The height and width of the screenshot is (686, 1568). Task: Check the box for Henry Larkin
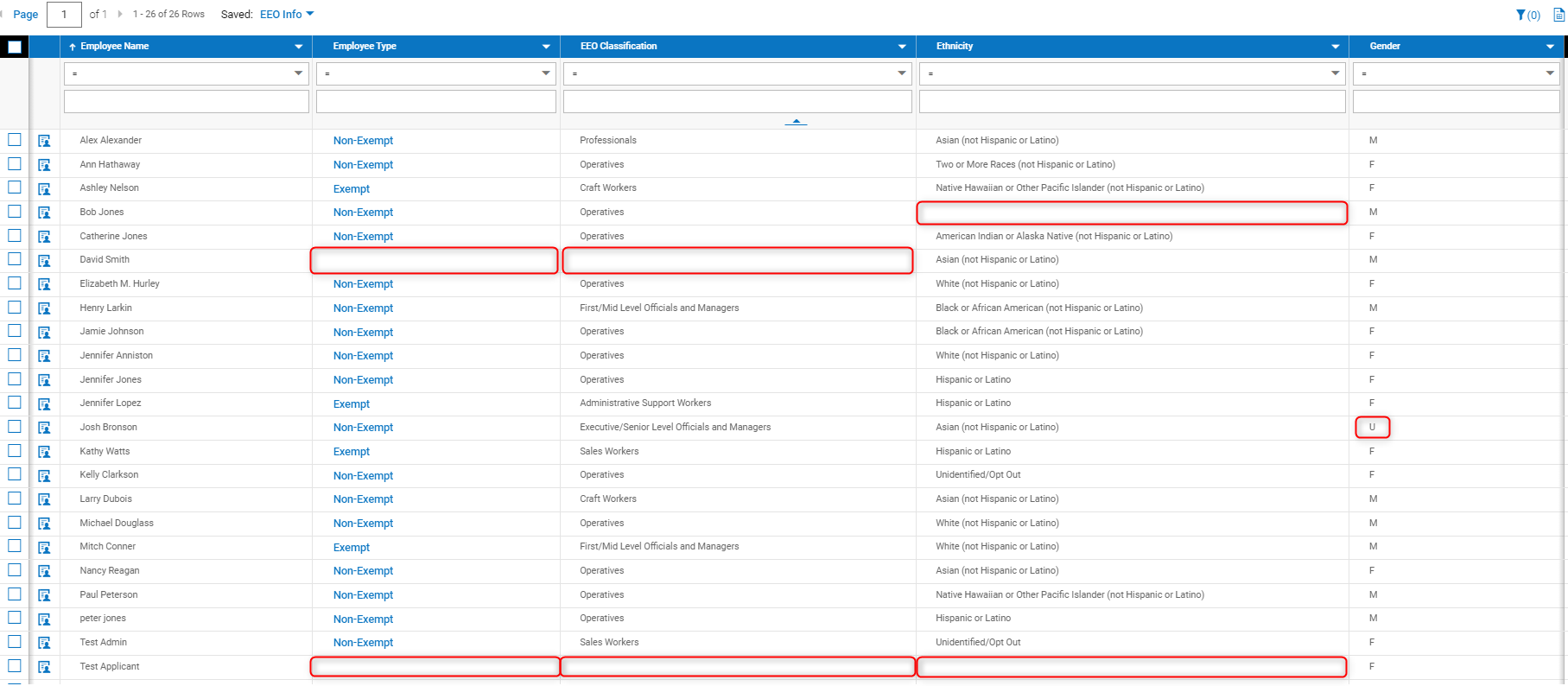point(15,307)
